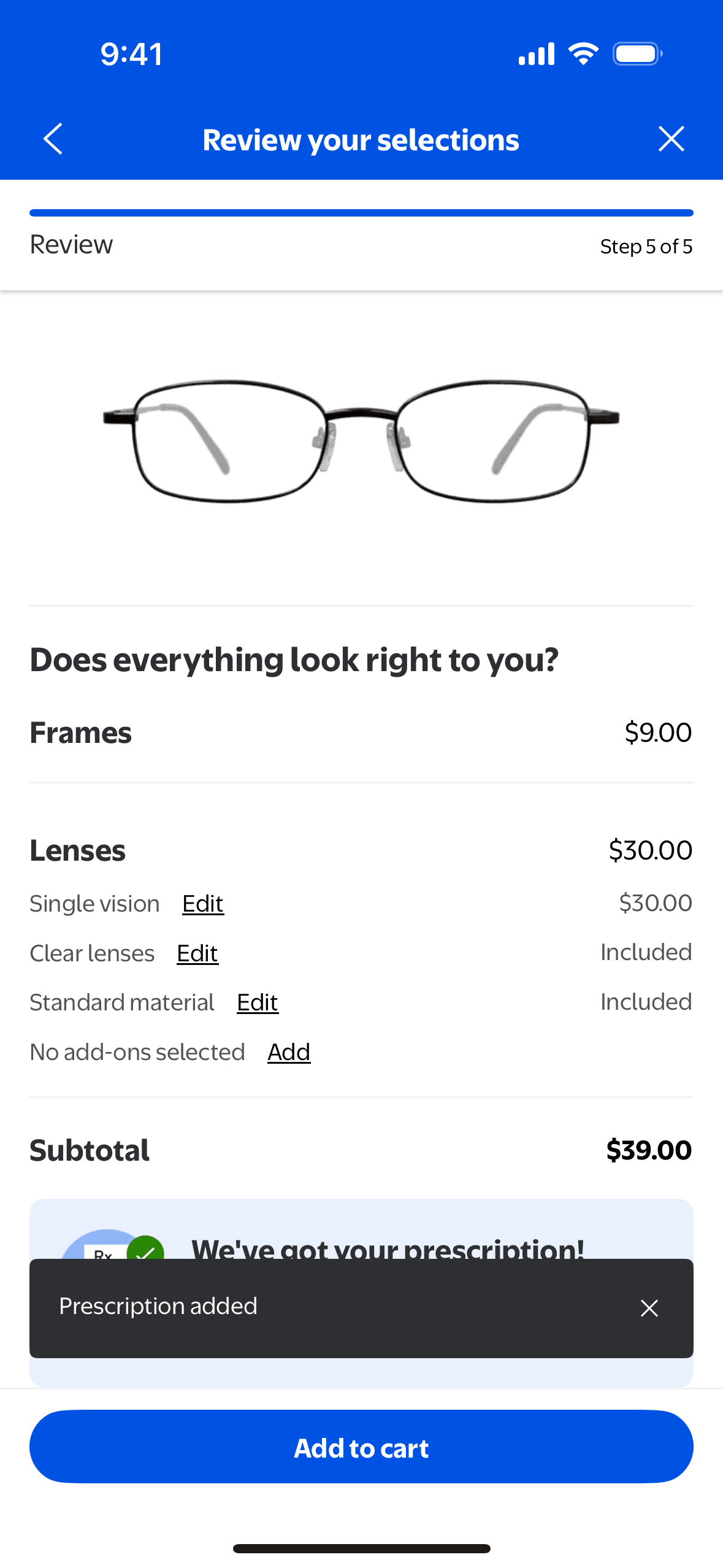The height and width of the screenshot is (1568, 723).
Task: Tap the Step 5 of 5 label
Action: 646,247
